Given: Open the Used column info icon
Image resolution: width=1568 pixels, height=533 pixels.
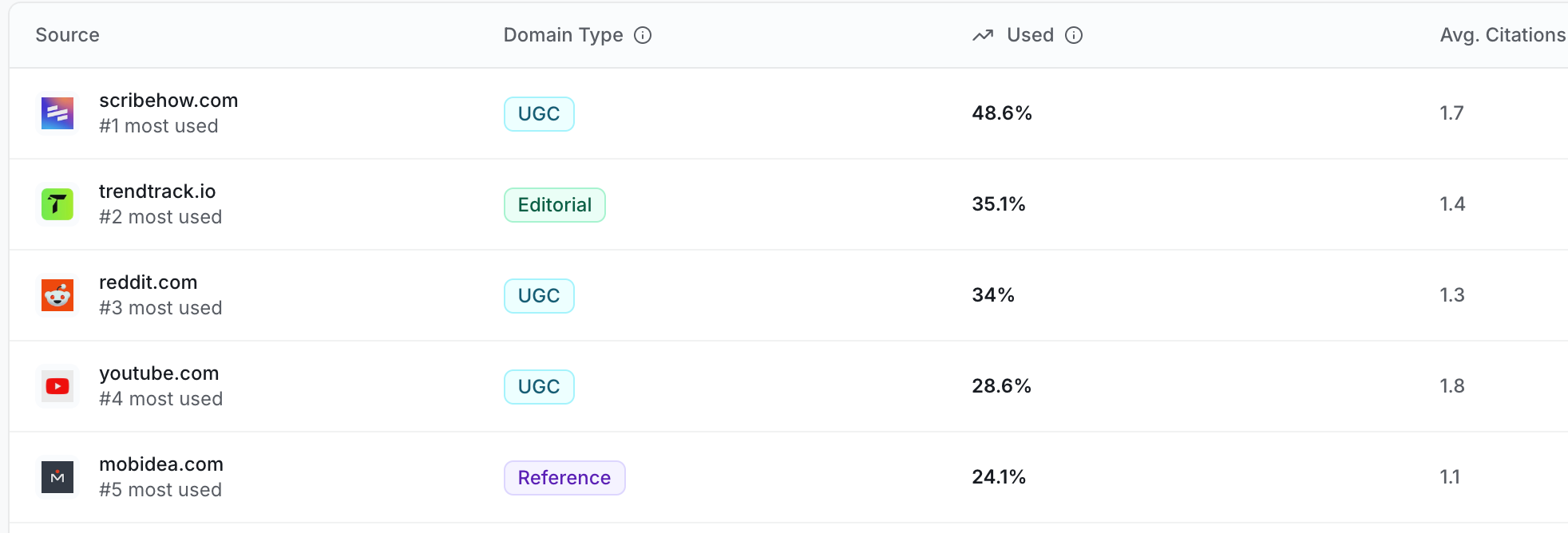Looking at the screenshot, I should [x=1074, y=35].
